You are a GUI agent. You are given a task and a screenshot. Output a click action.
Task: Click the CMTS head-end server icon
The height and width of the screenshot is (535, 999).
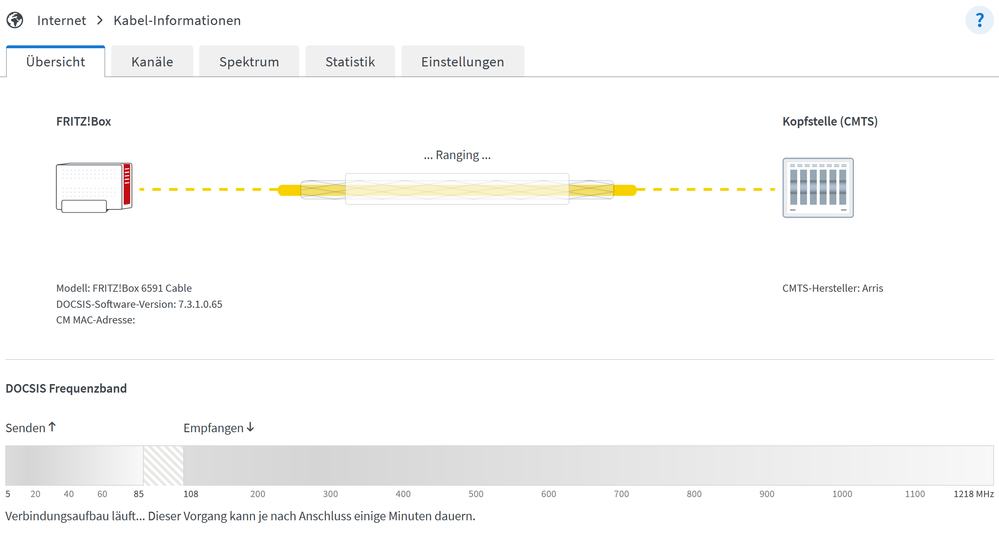817,188
